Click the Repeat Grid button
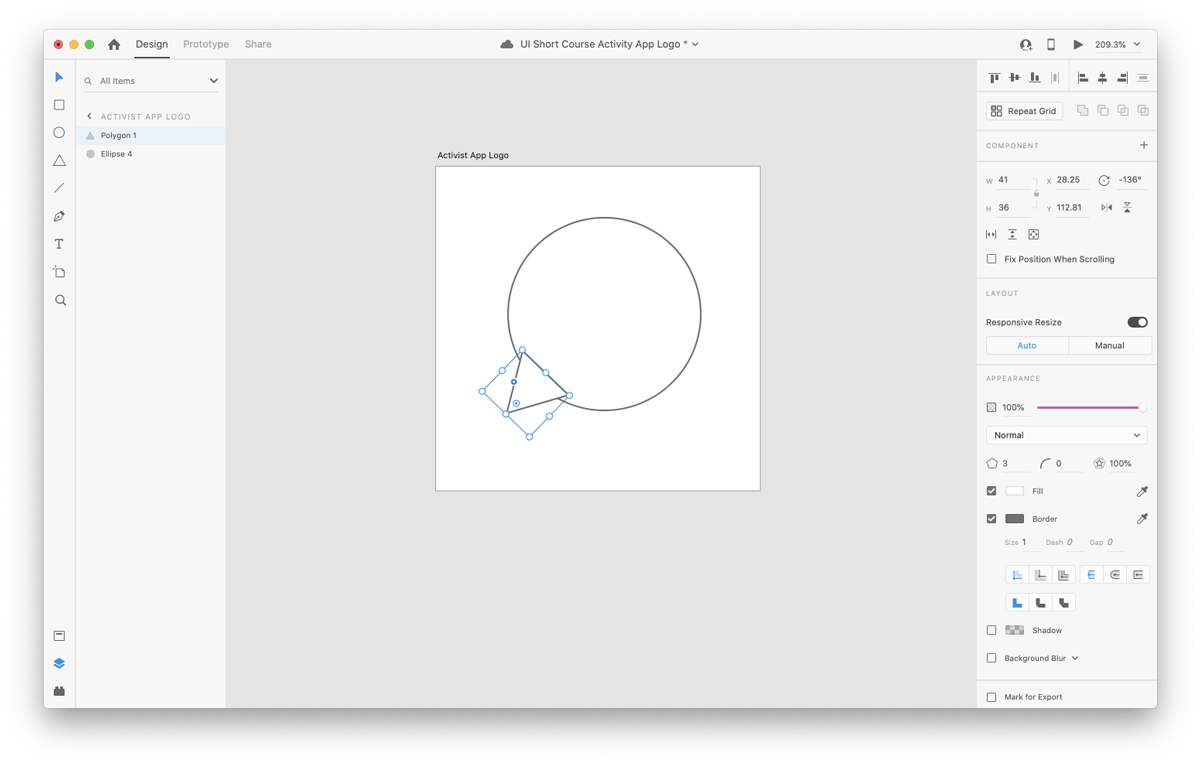 (x=1024, y=111)
